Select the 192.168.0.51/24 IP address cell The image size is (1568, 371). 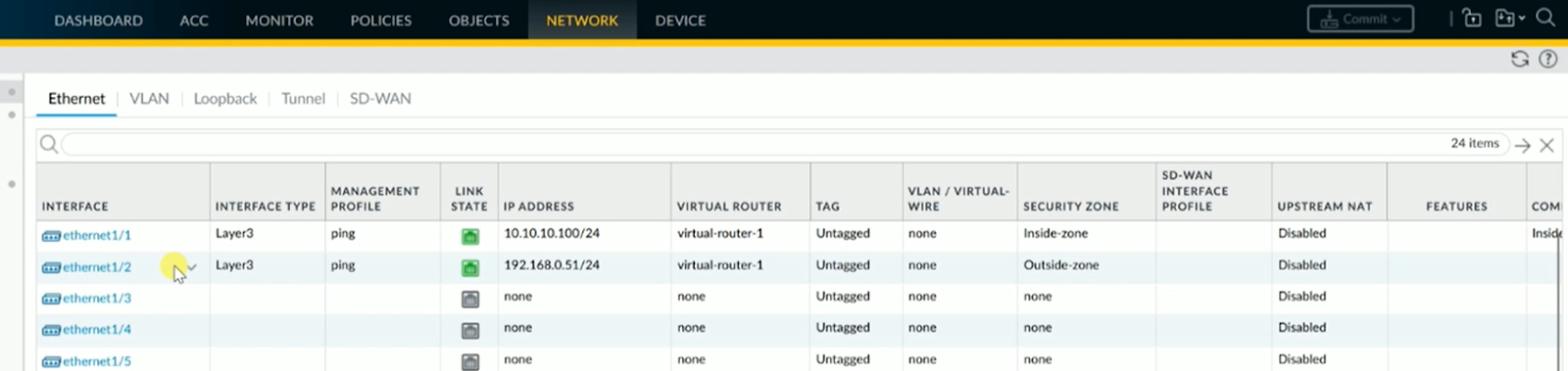click(x=552, y=264)
